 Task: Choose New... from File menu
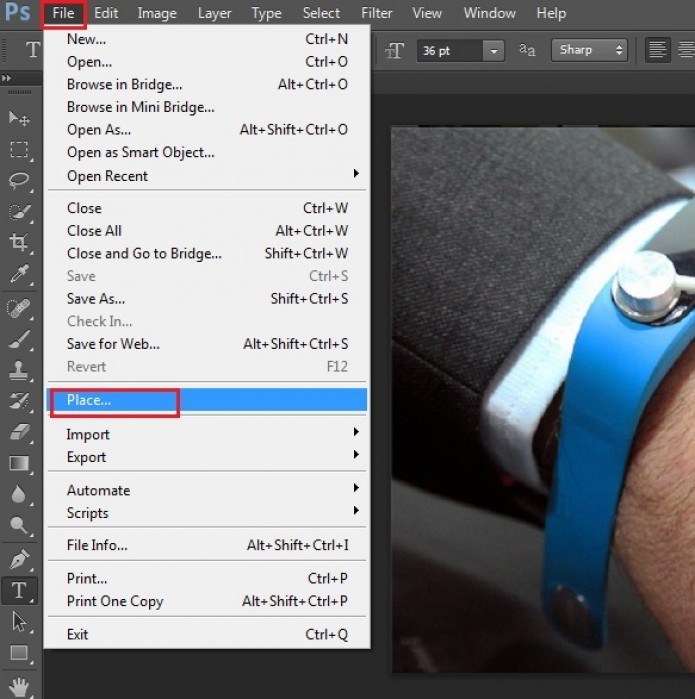[207, 39]
